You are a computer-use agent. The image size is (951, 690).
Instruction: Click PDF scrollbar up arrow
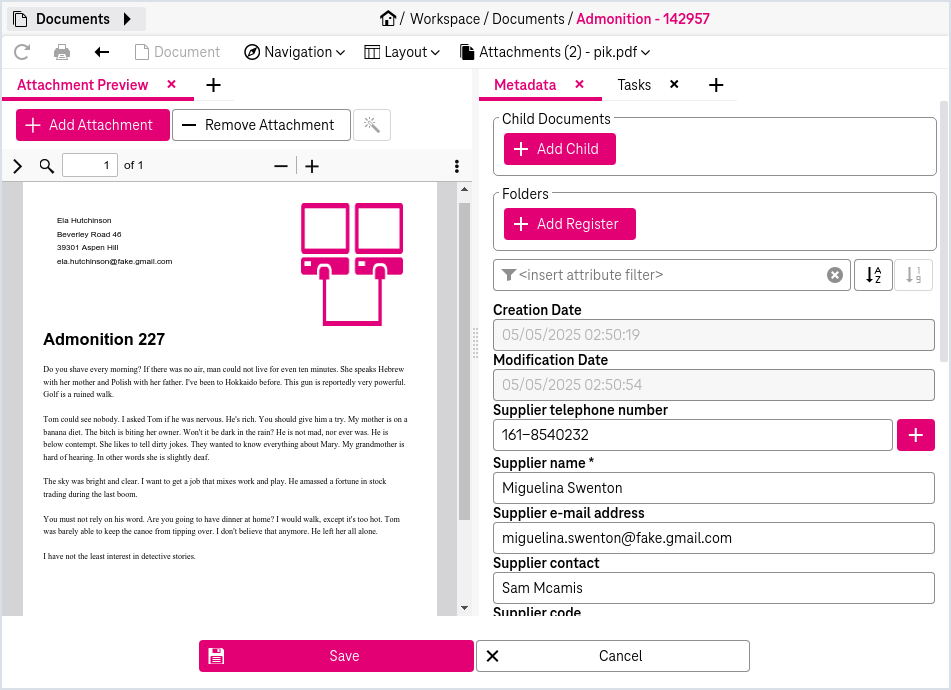465,190
